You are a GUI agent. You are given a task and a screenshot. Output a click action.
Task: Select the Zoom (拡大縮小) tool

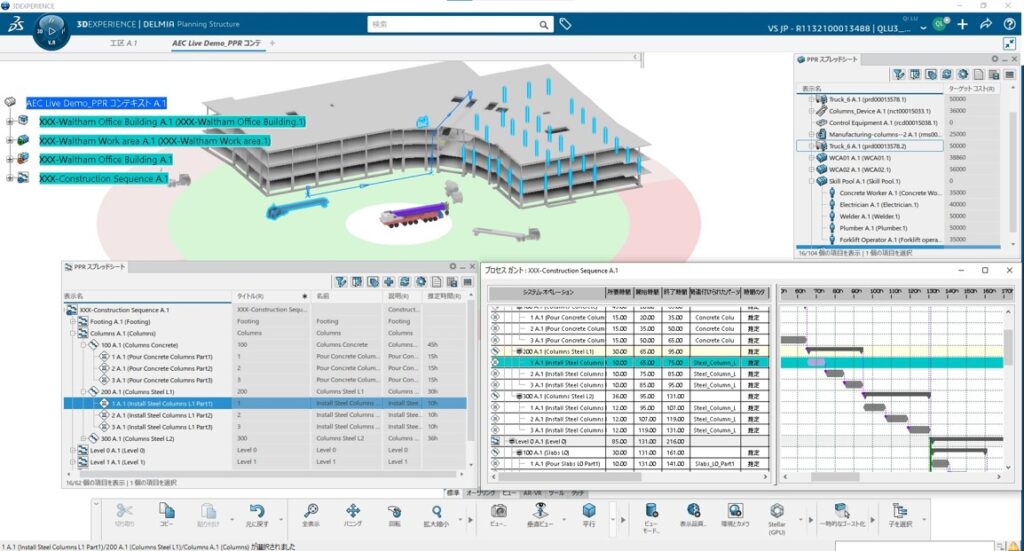[436, 514]
